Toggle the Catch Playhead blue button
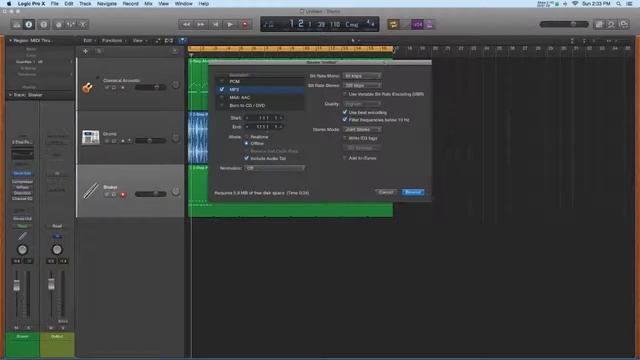The height and width of the screenshot is (360, 640). [182, 40]
